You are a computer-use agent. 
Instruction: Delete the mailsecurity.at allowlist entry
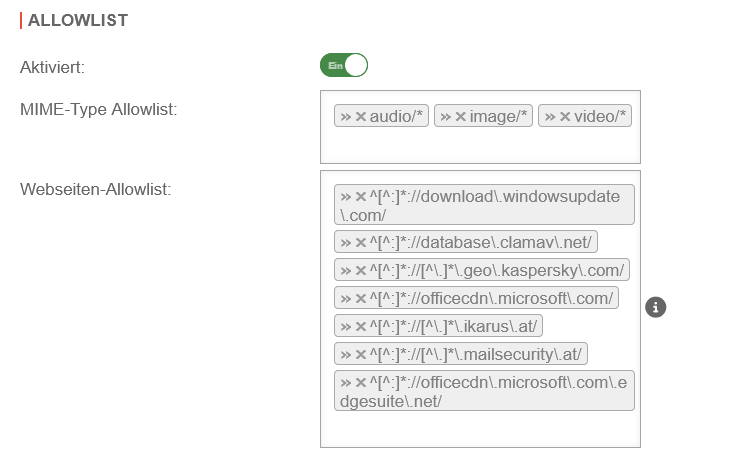361,354
